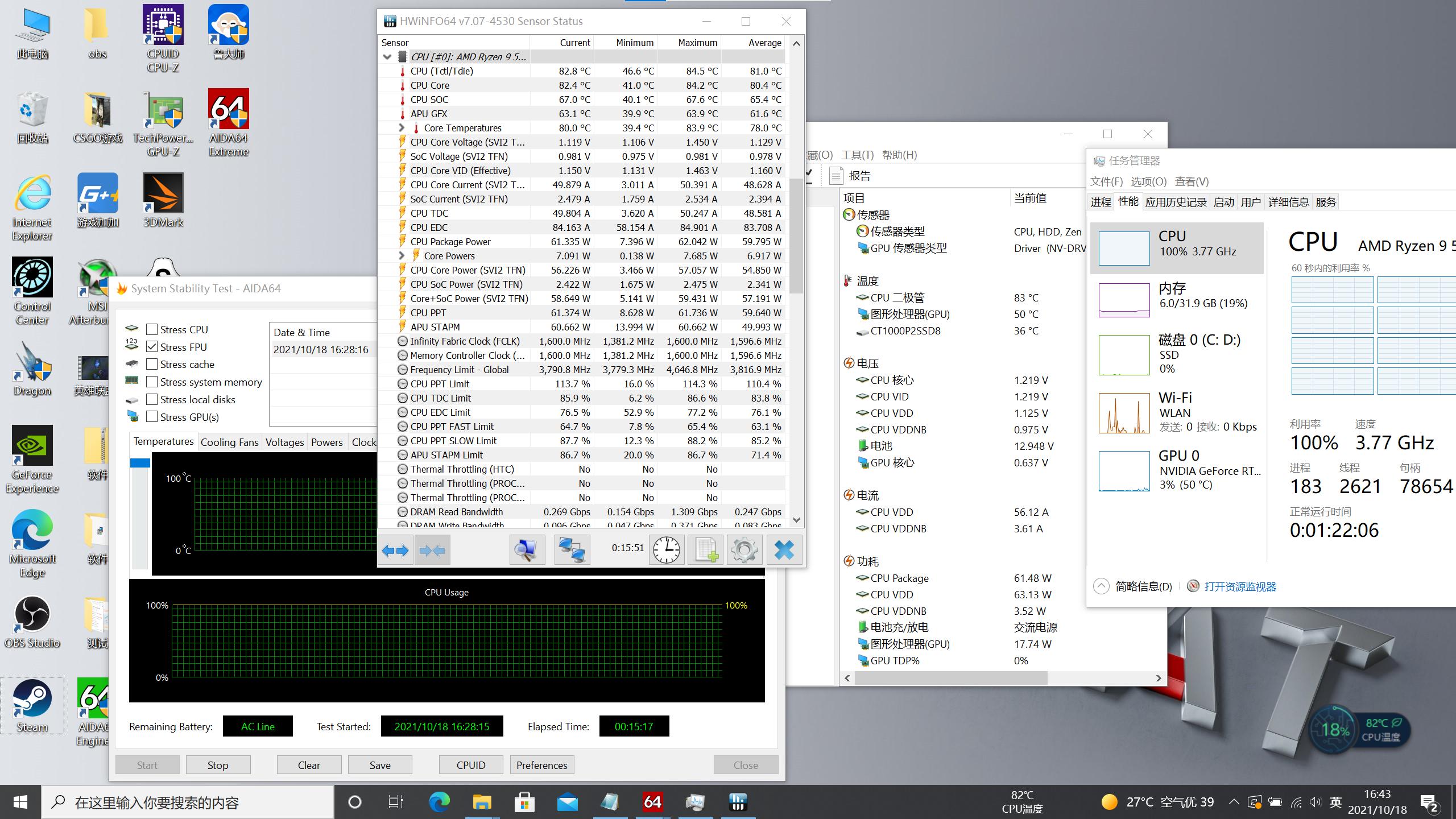Click HWiNFO blue X close-sensors icon
Screen dimensions: 1456x819
[x=784, y=549]
